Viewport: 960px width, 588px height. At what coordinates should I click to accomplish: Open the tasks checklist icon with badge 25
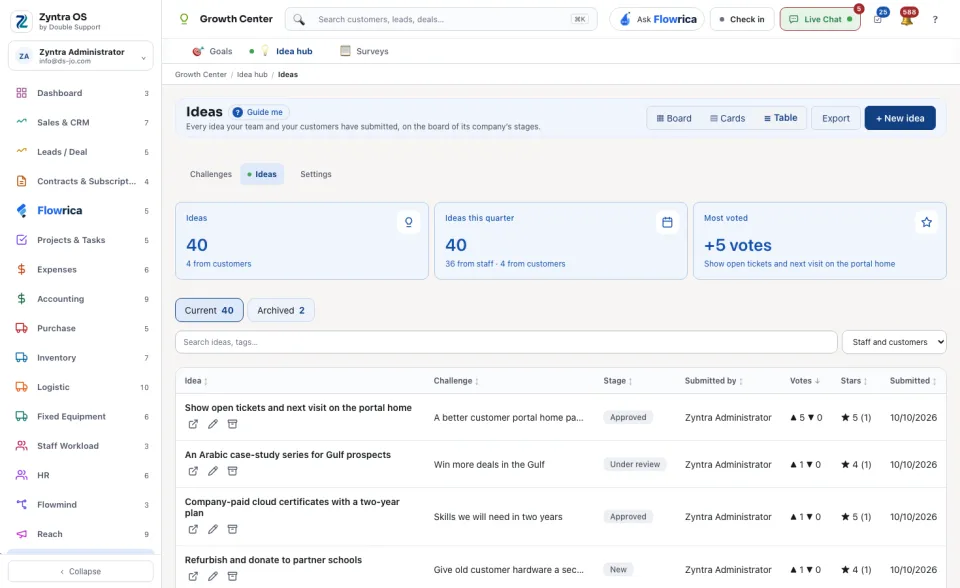tap(878, 19)
